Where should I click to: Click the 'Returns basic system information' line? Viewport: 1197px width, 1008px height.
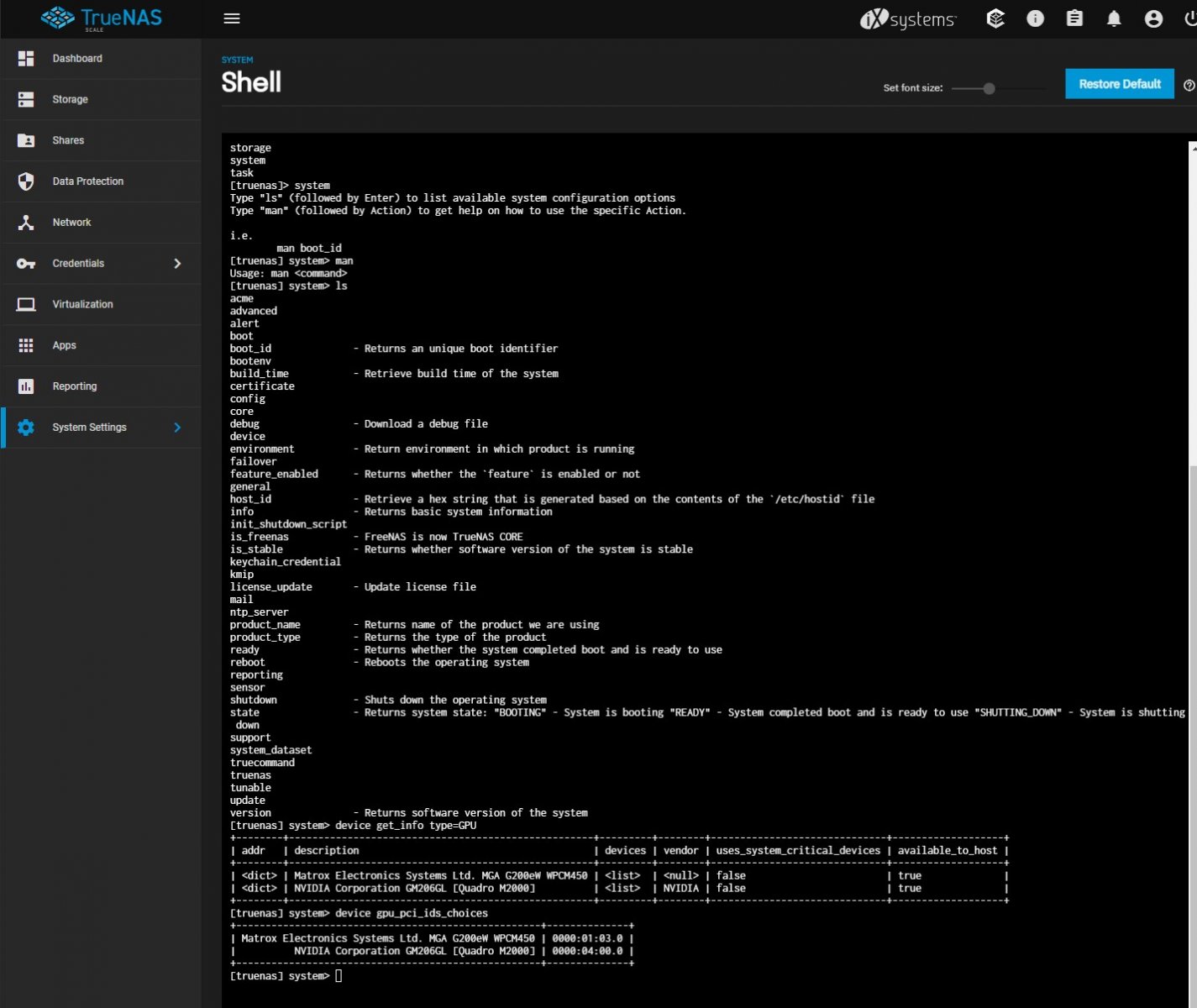pyautogui.click(x=459, y=512)
